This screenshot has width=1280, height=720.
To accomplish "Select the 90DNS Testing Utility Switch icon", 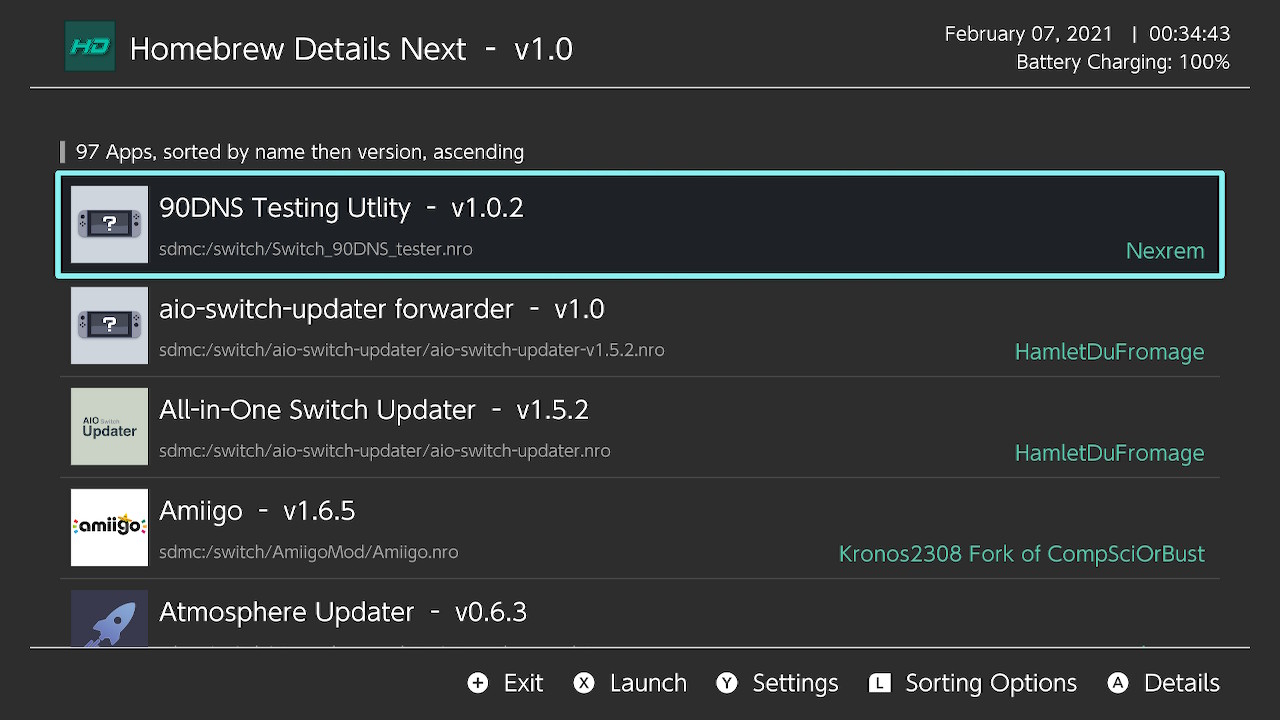I will pos(109,225).
